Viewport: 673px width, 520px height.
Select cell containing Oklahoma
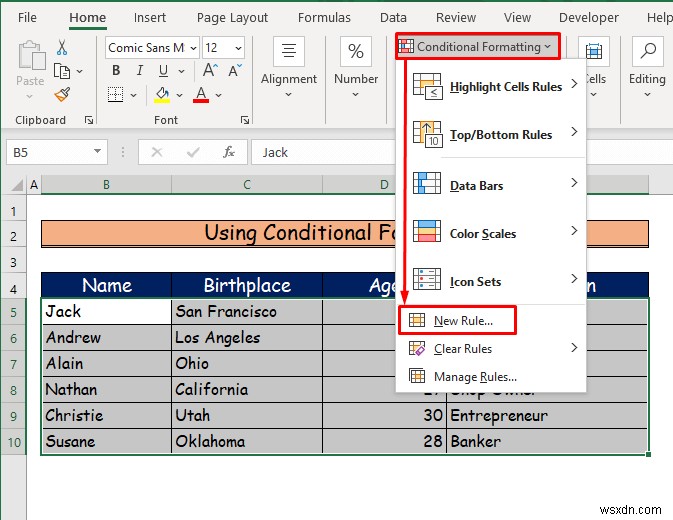tap(247, 441)
